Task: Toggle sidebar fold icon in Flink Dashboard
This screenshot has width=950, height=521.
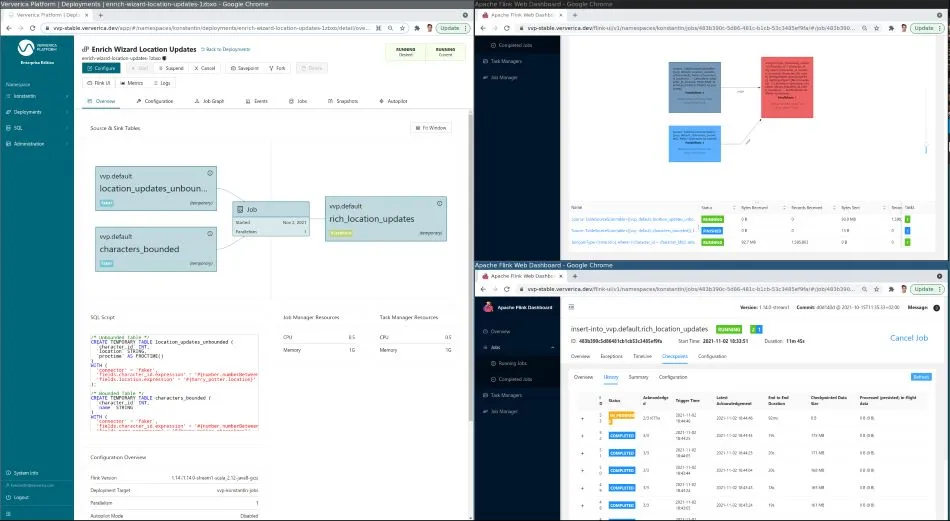Action: 571,307
